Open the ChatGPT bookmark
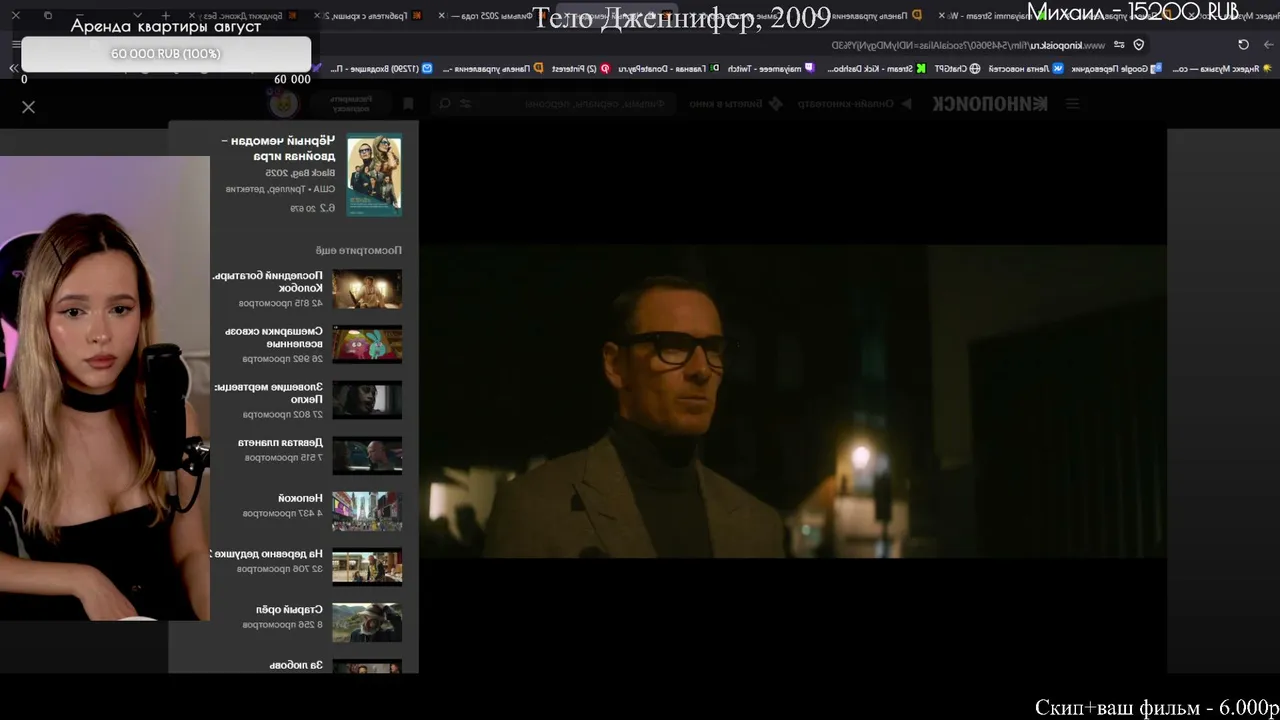This screenshot has height=720, width=1280. (x=959, y=68)
